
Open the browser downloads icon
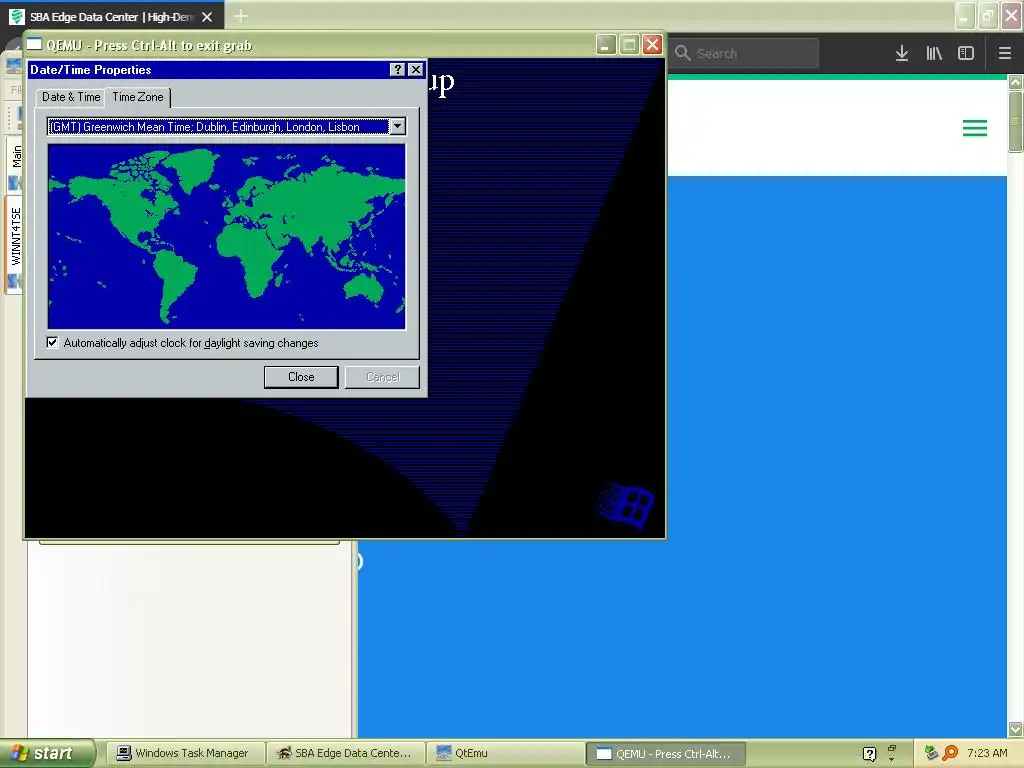point(902,54)
